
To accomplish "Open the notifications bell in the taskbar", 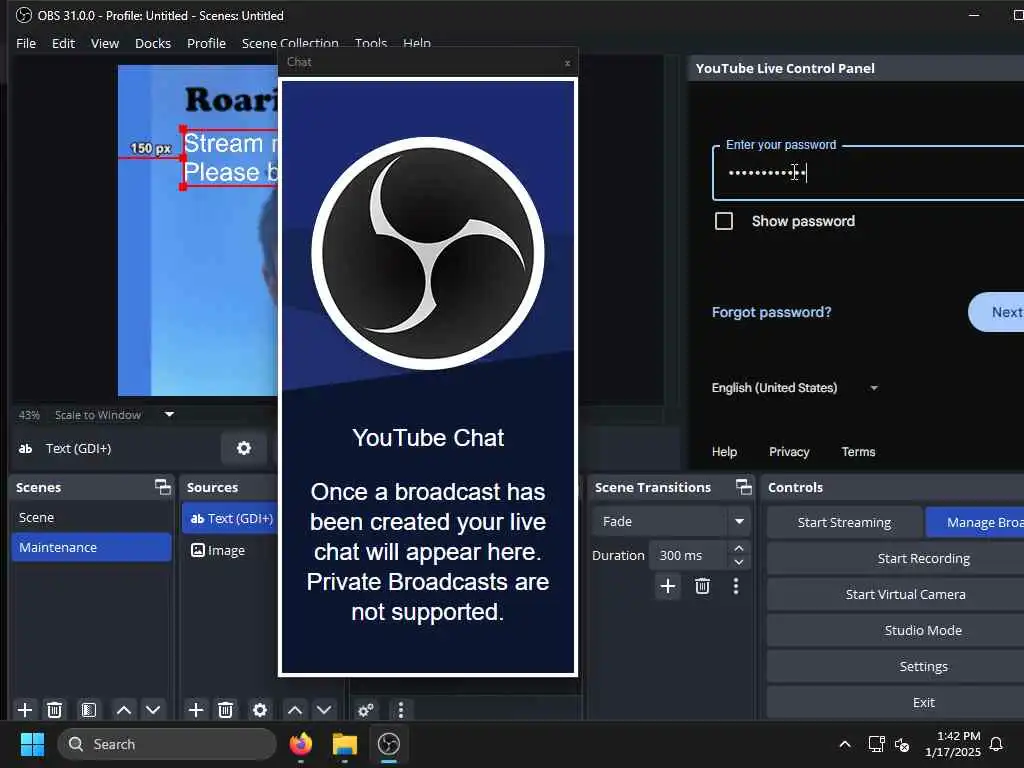I will click(997, 744).
